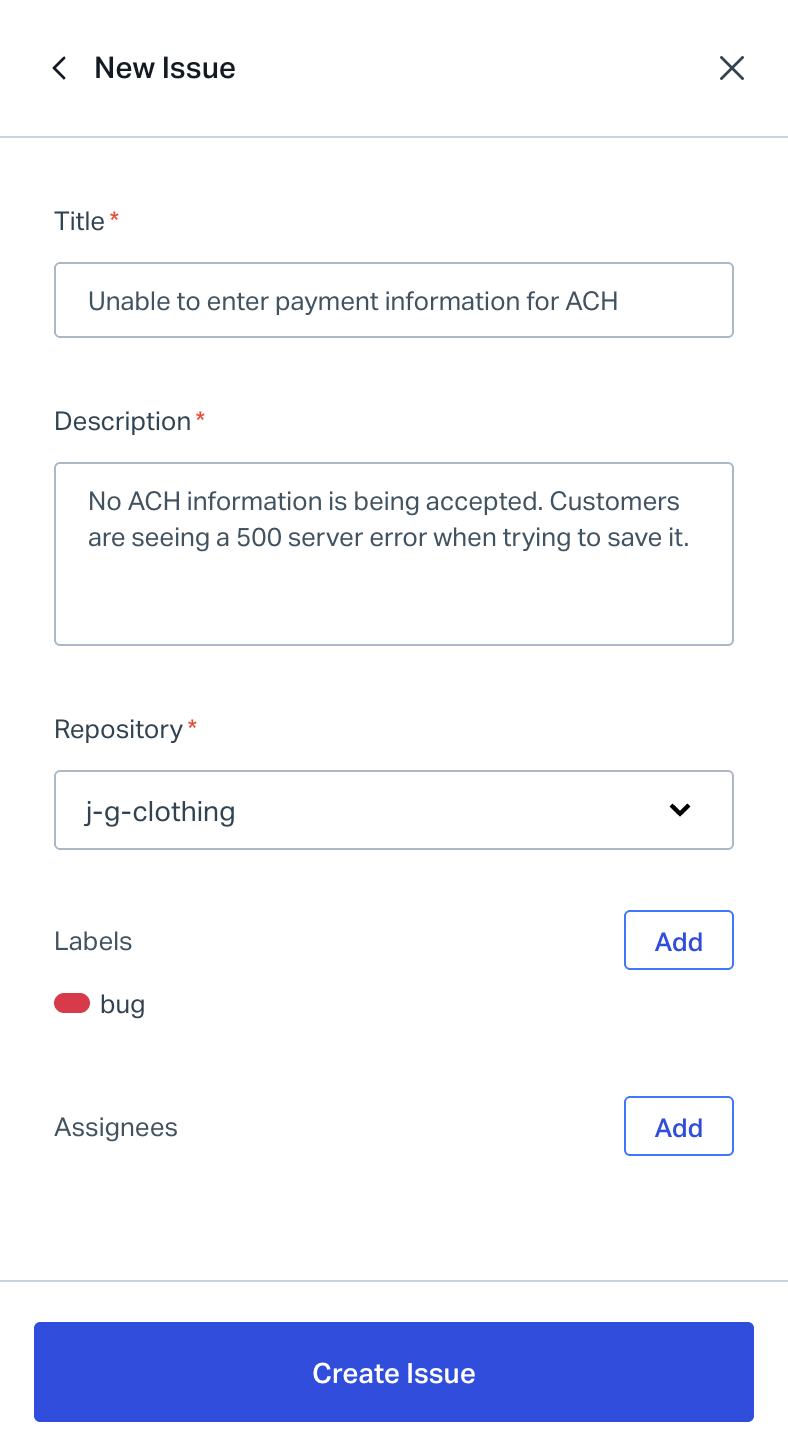788x1452 pixels.
Task: Click the red asterisk beside Title
Action: click(114, 218)
